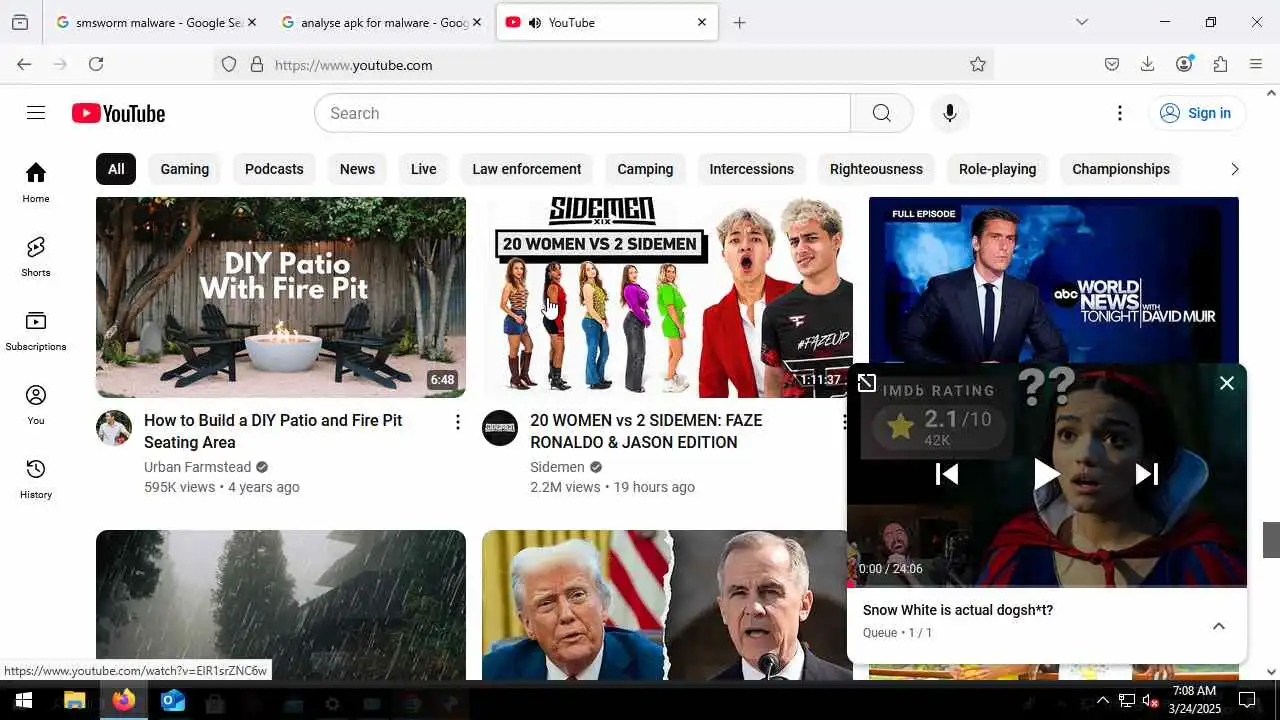Select the Righteousness filter chip
Screen dimensions: 1280x720
click(x=876, y=169)
